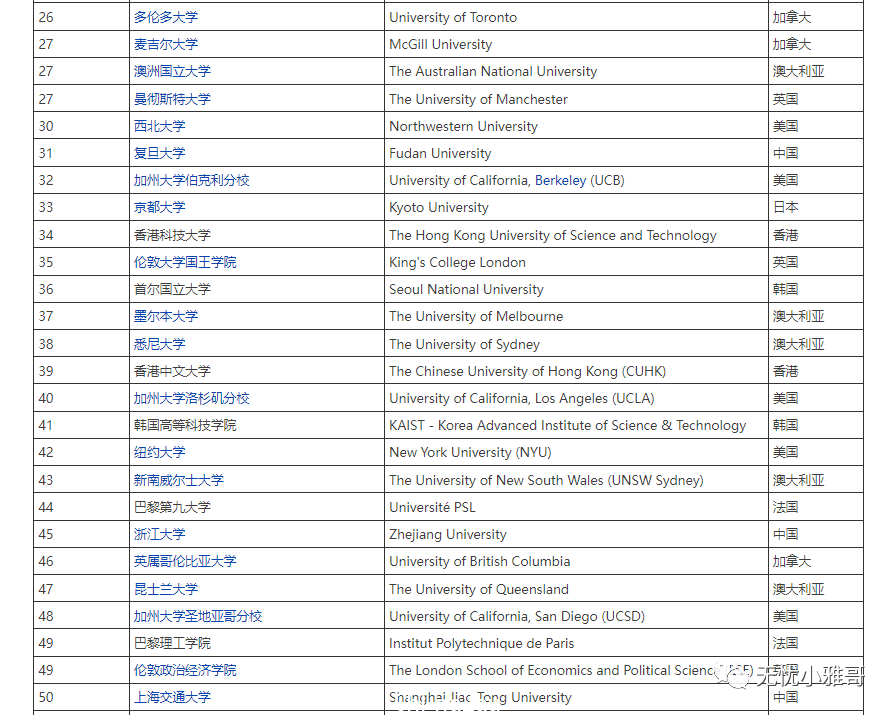Open the 澳洲国立大学 link
Viewport: 894px width, 715px height.
pos(172,71)
